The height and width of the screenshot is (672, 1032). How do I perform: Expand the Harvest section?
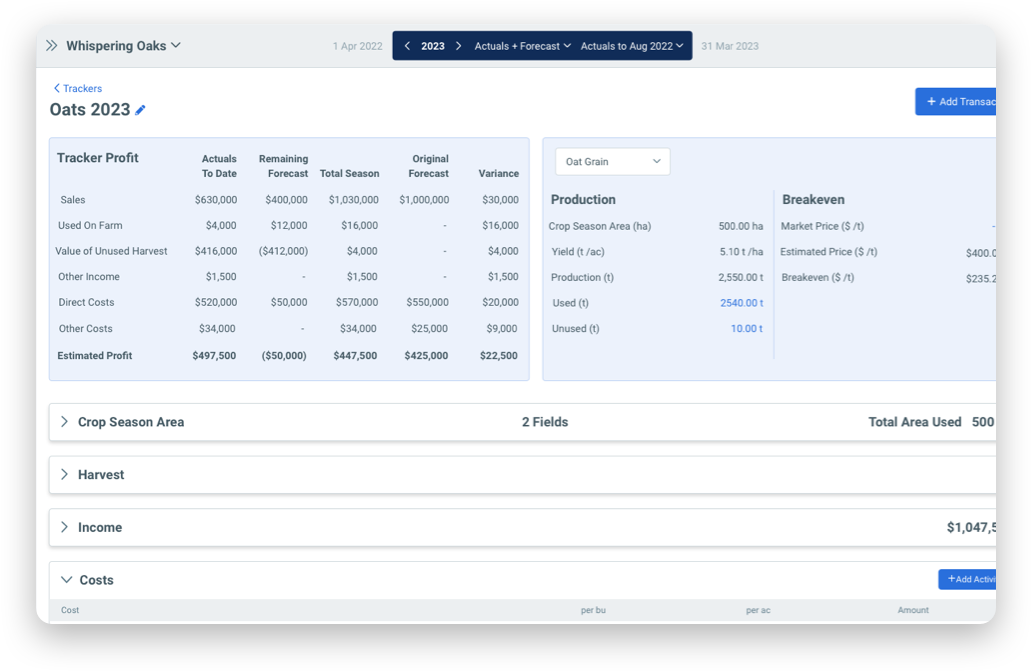tap(64, 475)
